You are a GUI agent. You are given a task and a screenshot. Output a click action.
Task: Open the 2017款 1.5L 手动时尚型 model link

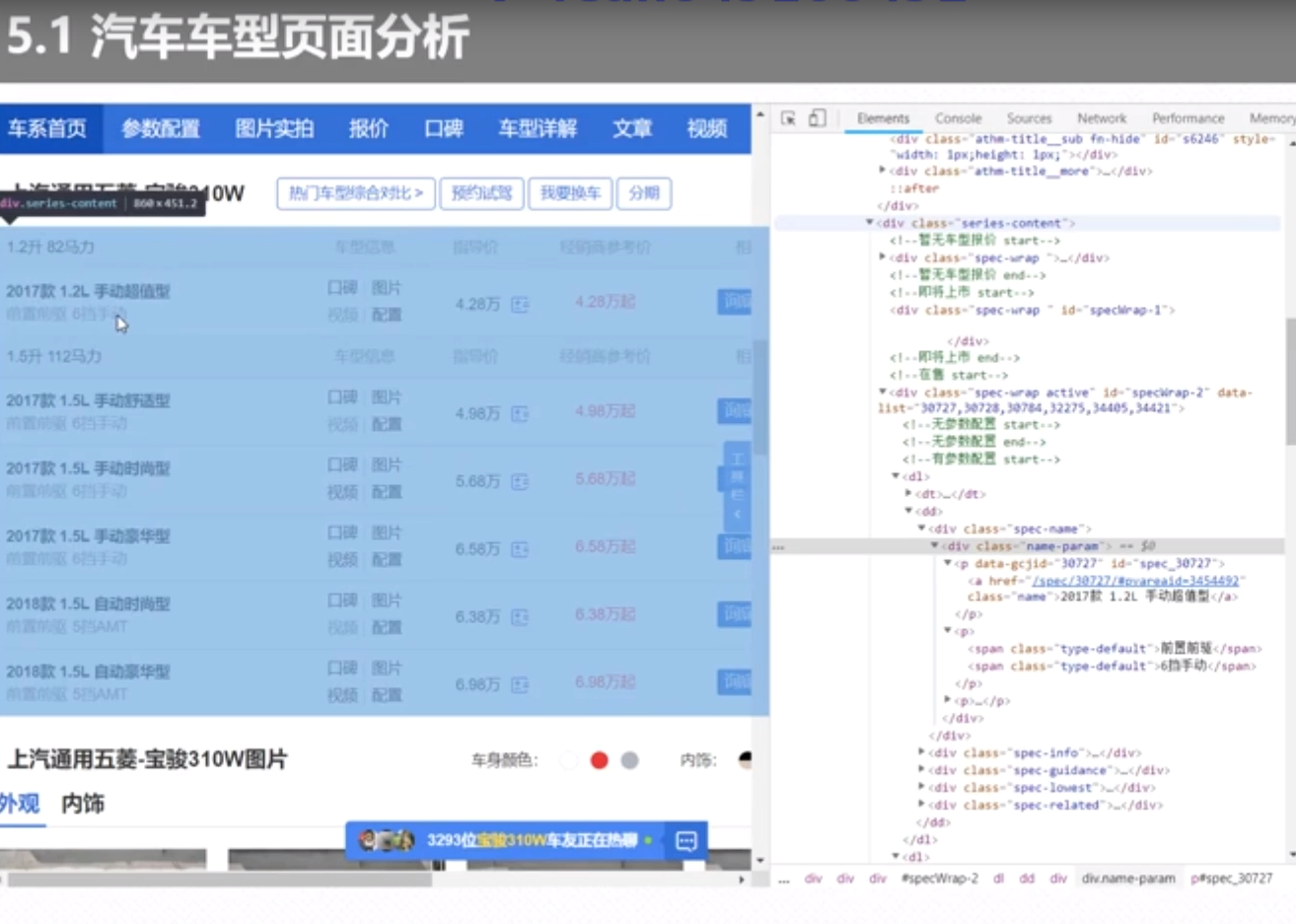pos(88,468)
